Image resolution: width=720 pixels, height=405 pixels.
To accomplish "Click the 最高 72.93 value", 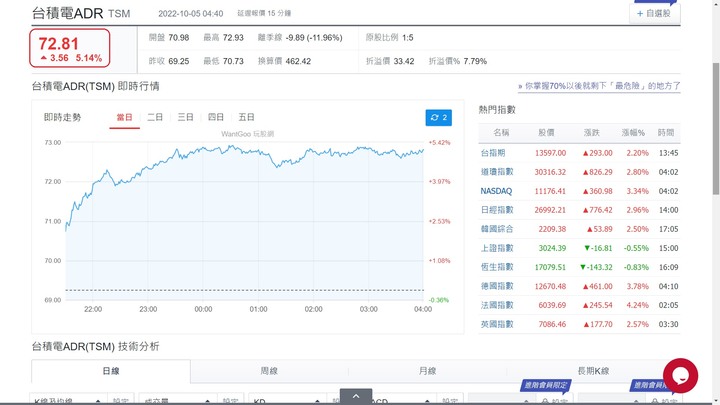I will (x=233, y=38).
